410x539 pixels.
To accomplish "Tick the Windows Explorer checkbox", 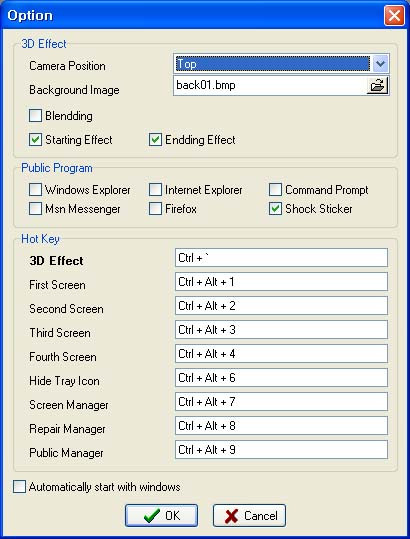I will point(35,190).
